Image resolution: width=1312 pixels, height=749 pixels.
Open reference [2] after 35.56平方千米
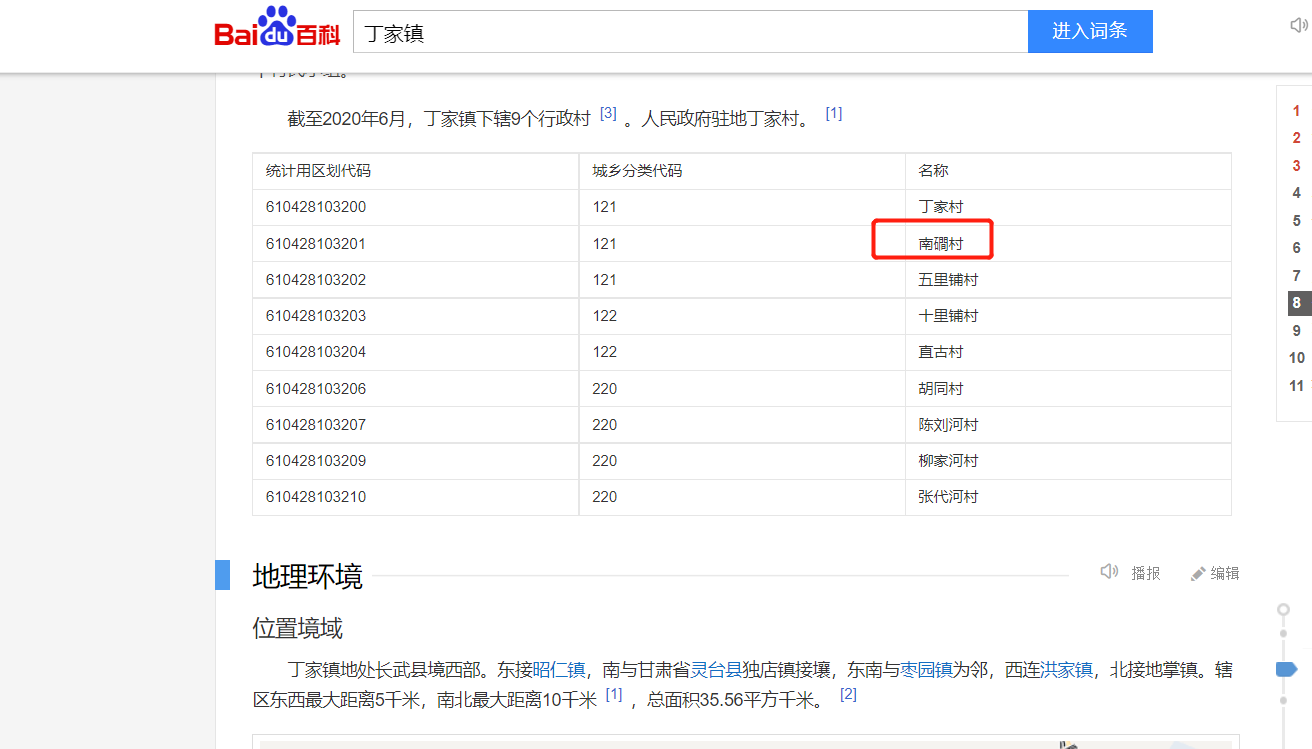pos(847,694)
